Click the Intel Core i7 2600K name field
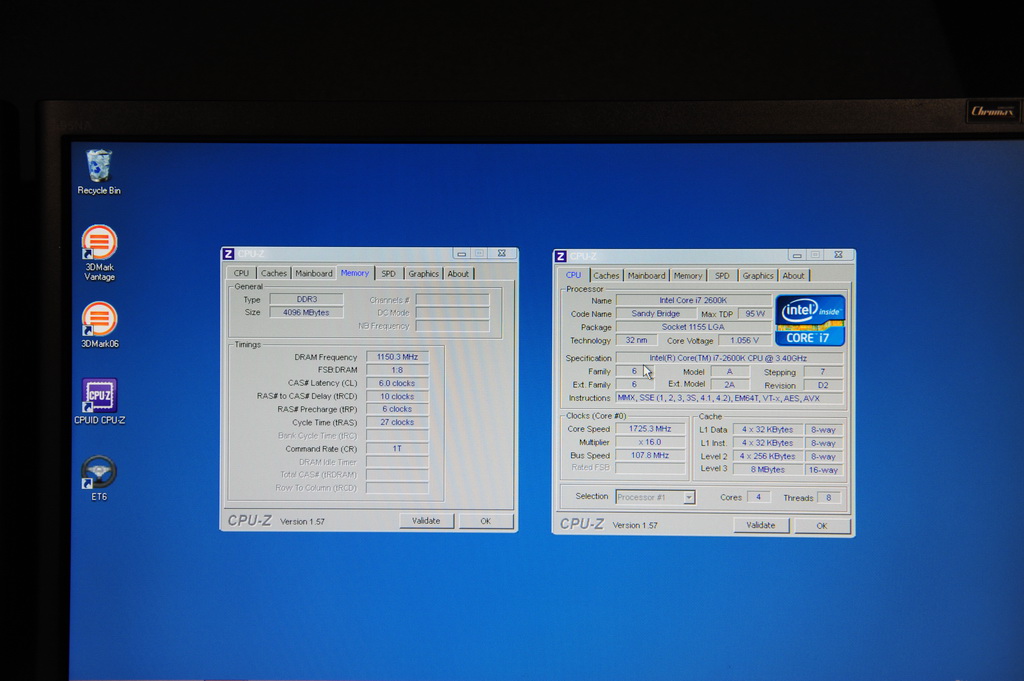1024x681 pixels. (x=693, y=300)
